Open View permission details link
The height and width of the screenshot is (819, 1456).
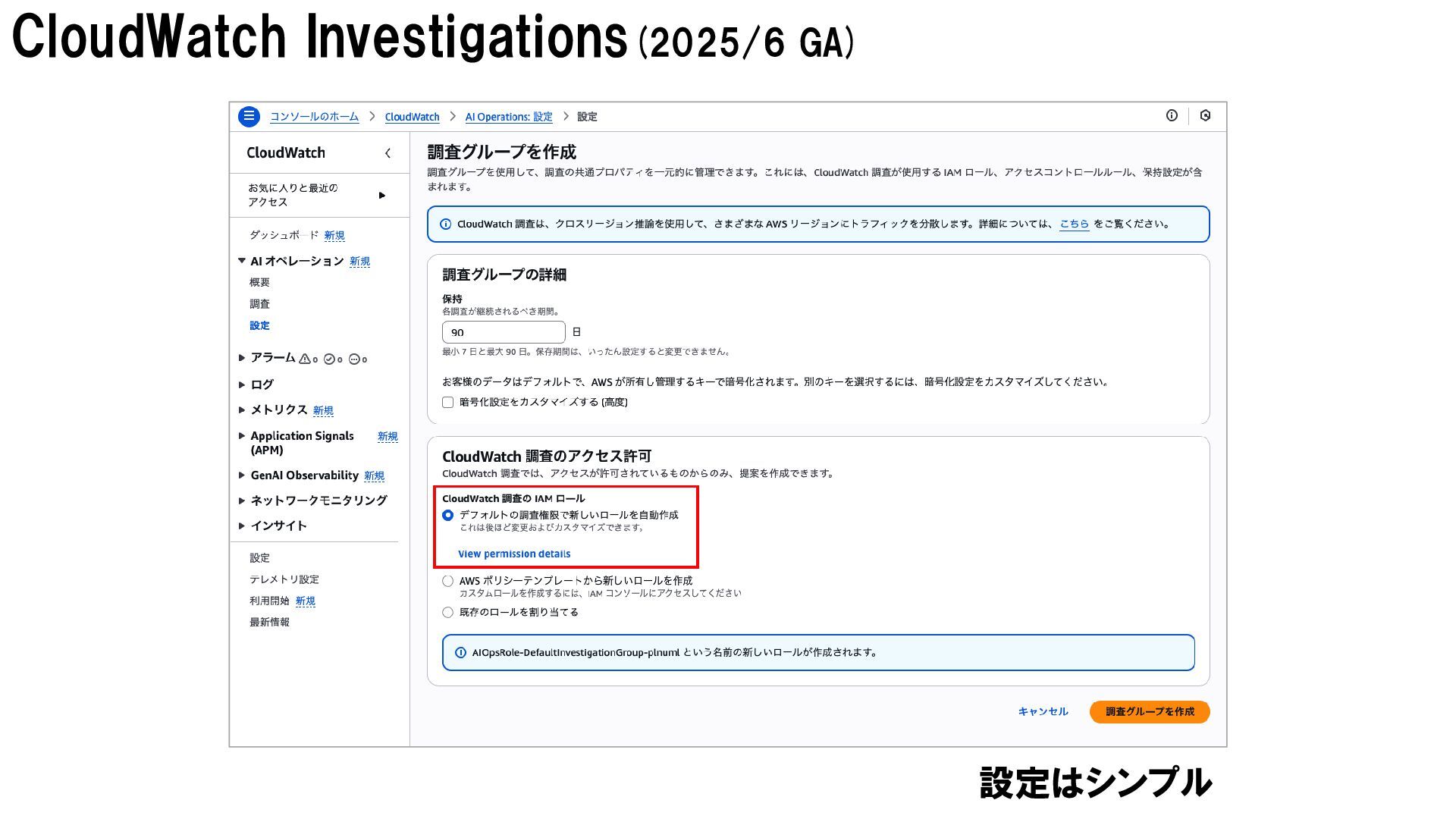[513, 554]
